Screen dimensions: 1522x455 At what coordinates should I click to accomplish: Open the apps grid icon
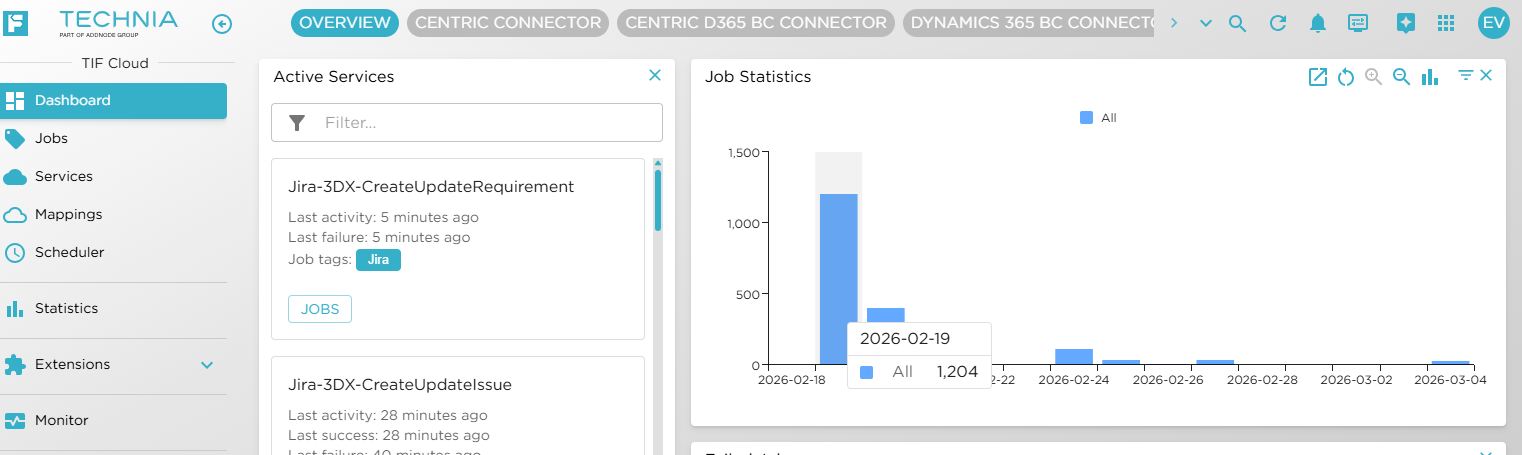1445,23
